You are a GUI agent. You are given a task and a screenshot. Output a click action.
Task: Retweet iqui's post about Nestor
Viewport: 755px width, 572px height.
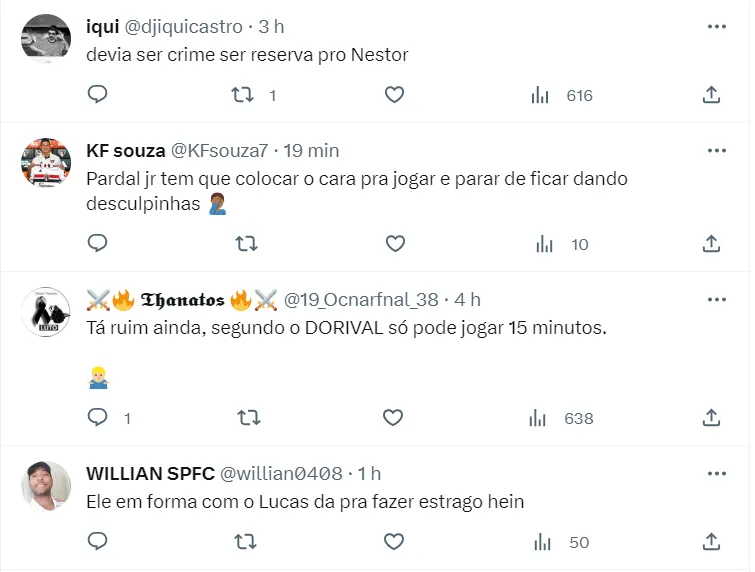tap(243, 95)
